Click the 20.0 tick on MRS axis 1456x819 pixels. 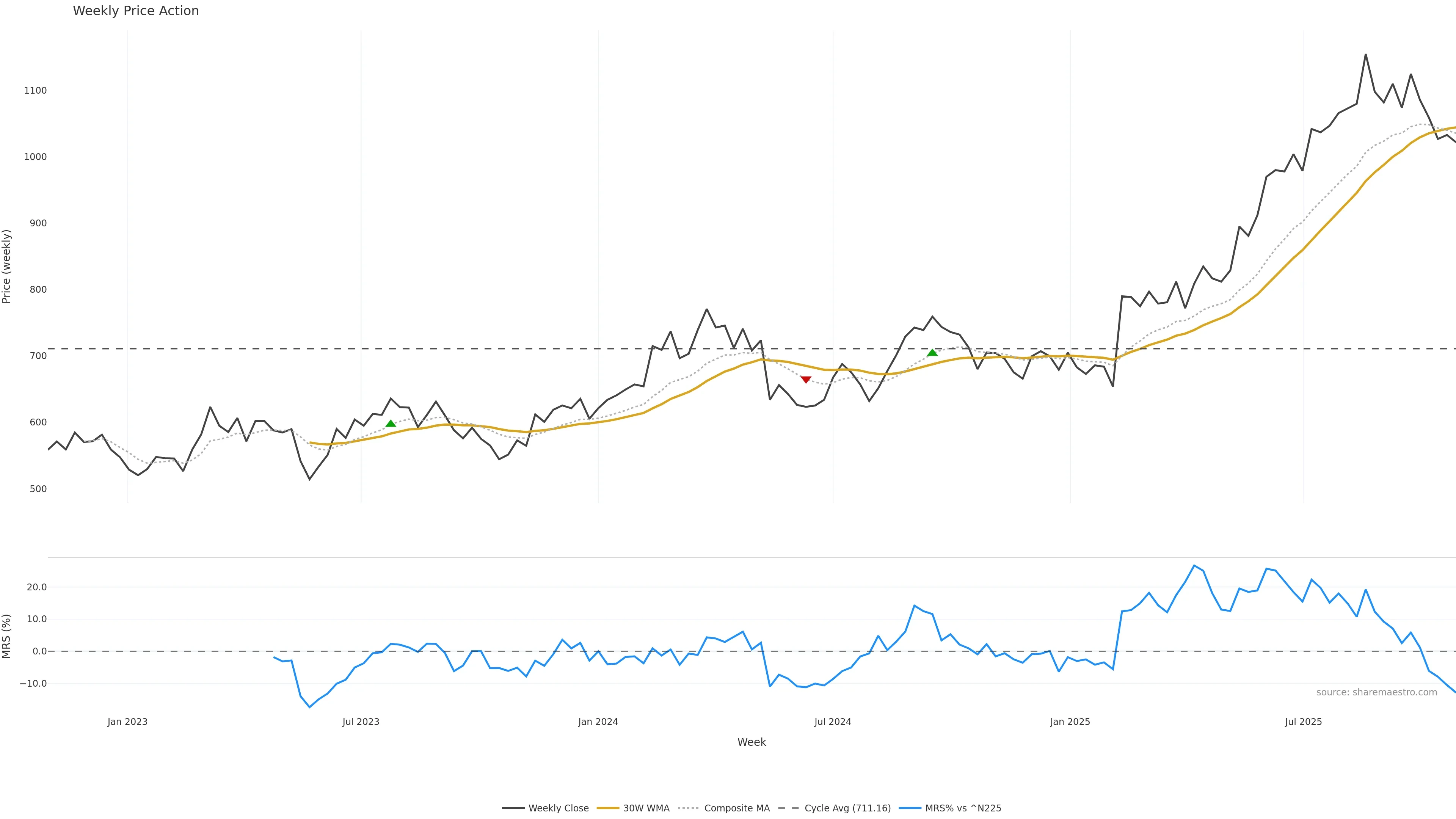coord(37,587)
